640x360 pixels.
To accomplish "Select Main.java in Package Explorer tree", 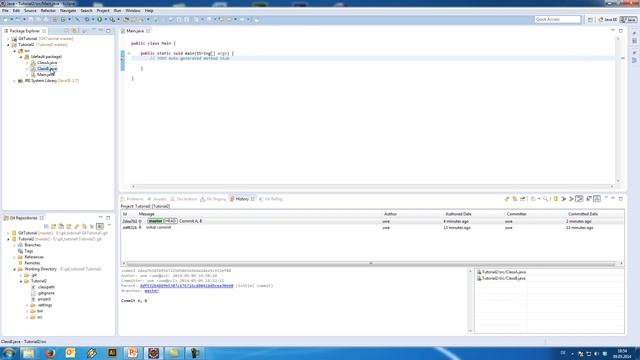I will (x=45, y=75).
